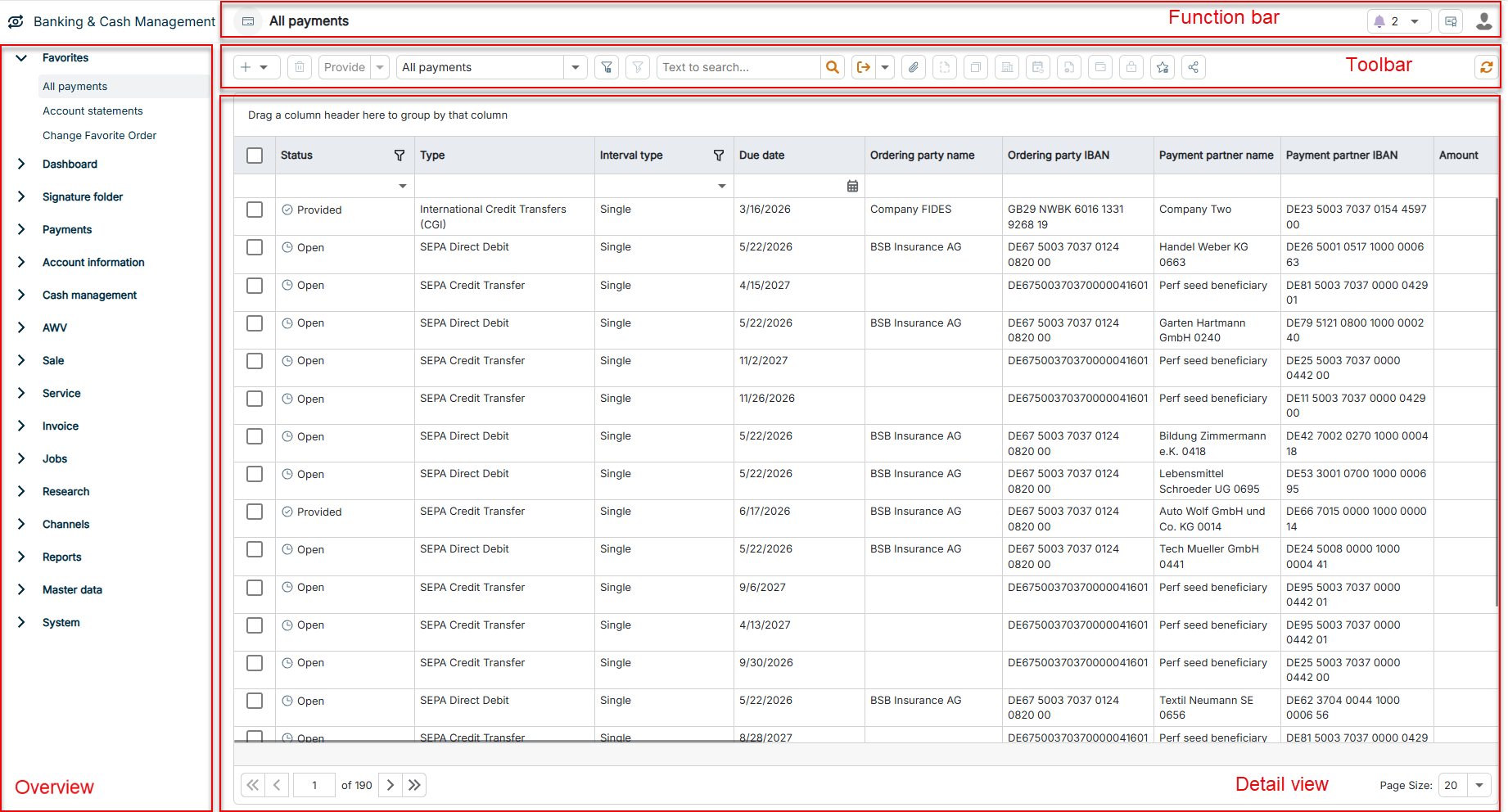Click the Interval type column filter funnel
The height and width of the screenshot is (812, 1508).
click(x=719, y=155)
